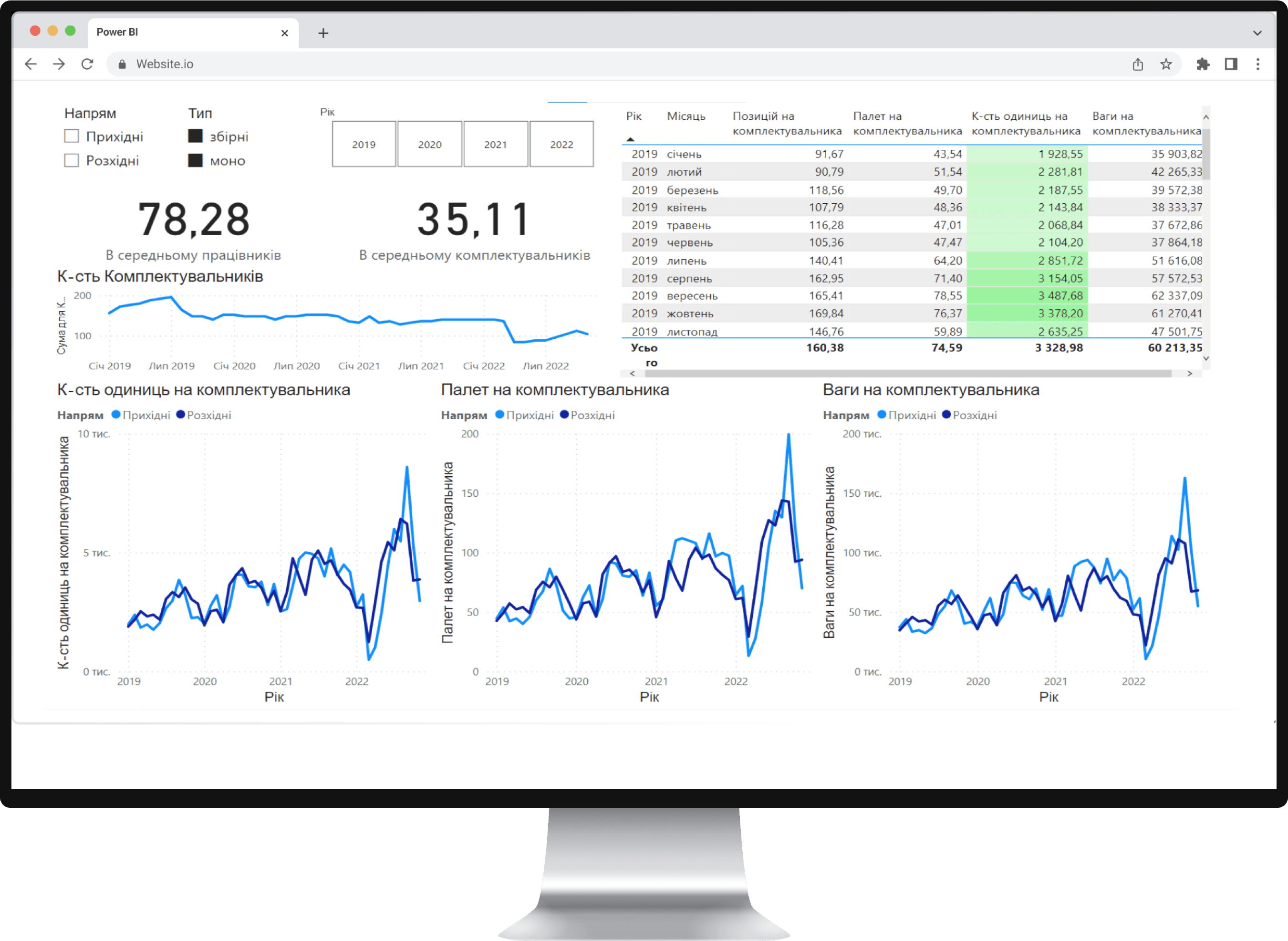Click the лютий row value 51,54
Screen dimensions: 1288x941
947,171
